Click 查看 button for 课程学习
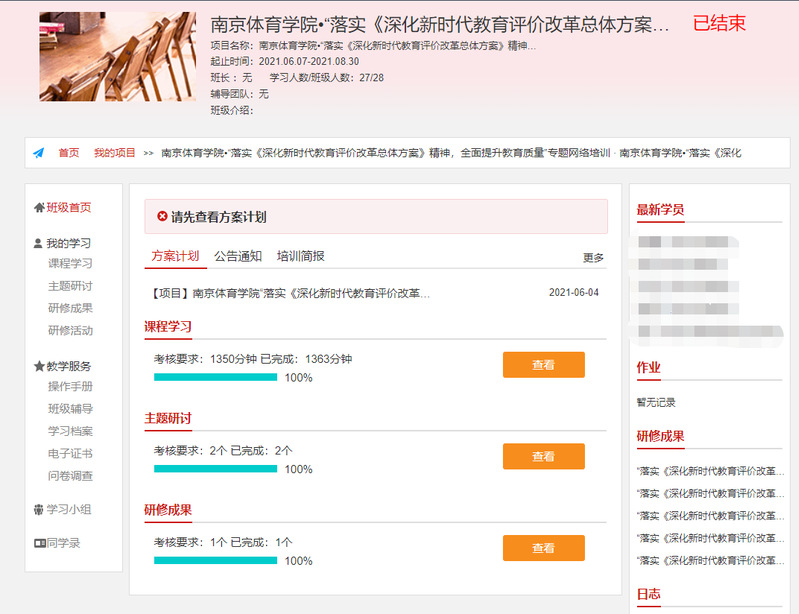Viewport: 799px width, 614px height. click(543, 365)
